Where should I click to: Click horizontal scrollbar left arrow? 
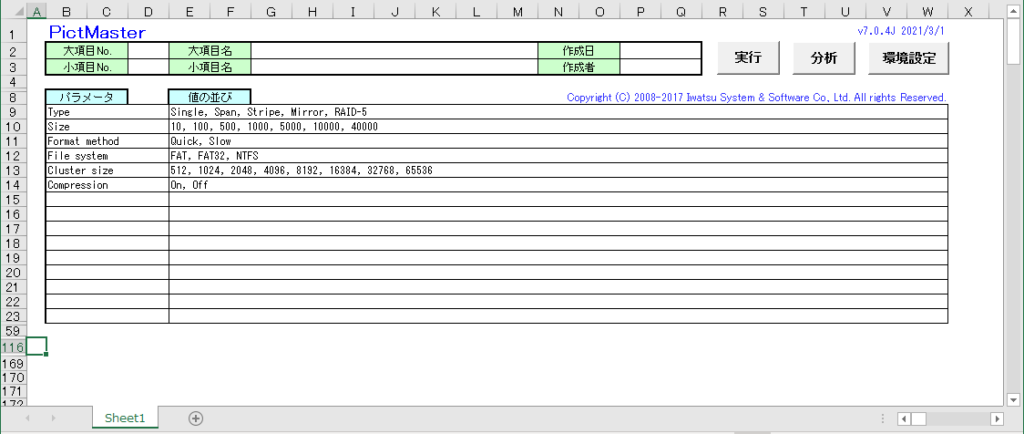pos(904,418)
